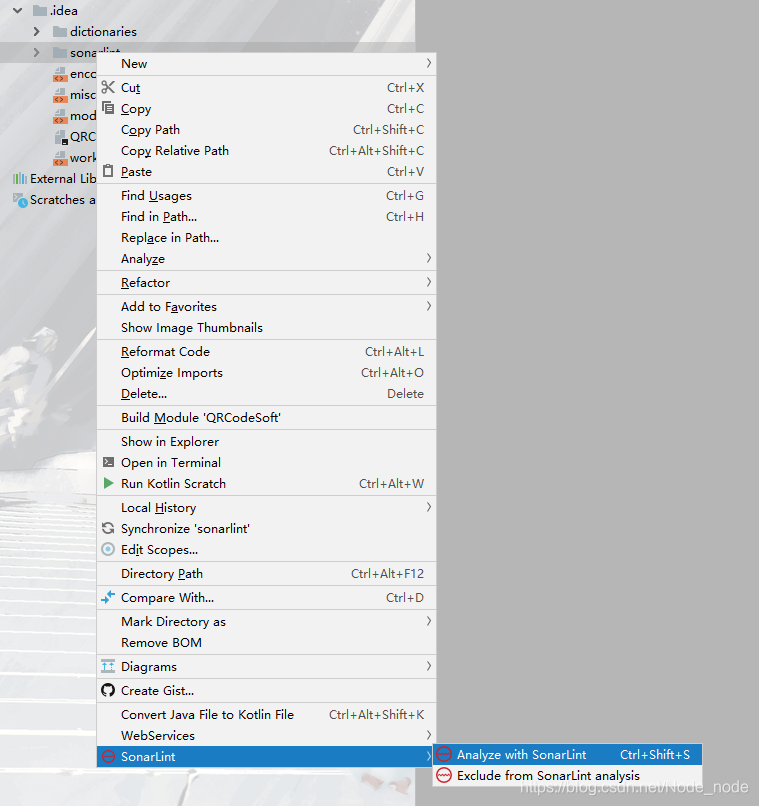Click the Exclude from SonarLint analysis icon
The height and width of the screenshot is (806, 759).
point(444,775)
